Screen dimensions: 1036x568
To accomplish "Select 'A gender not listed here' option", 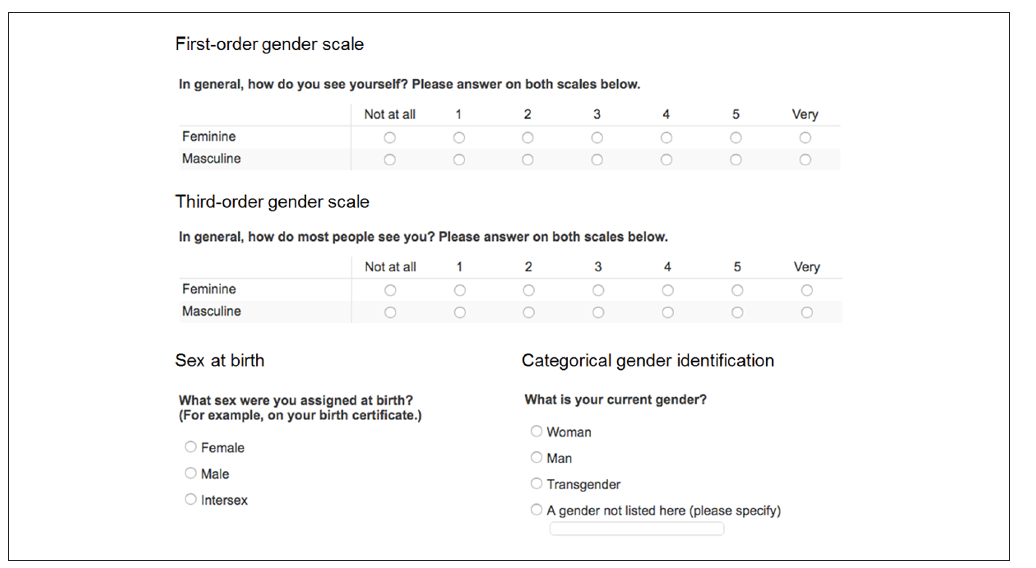I will [x=537, y=510].
